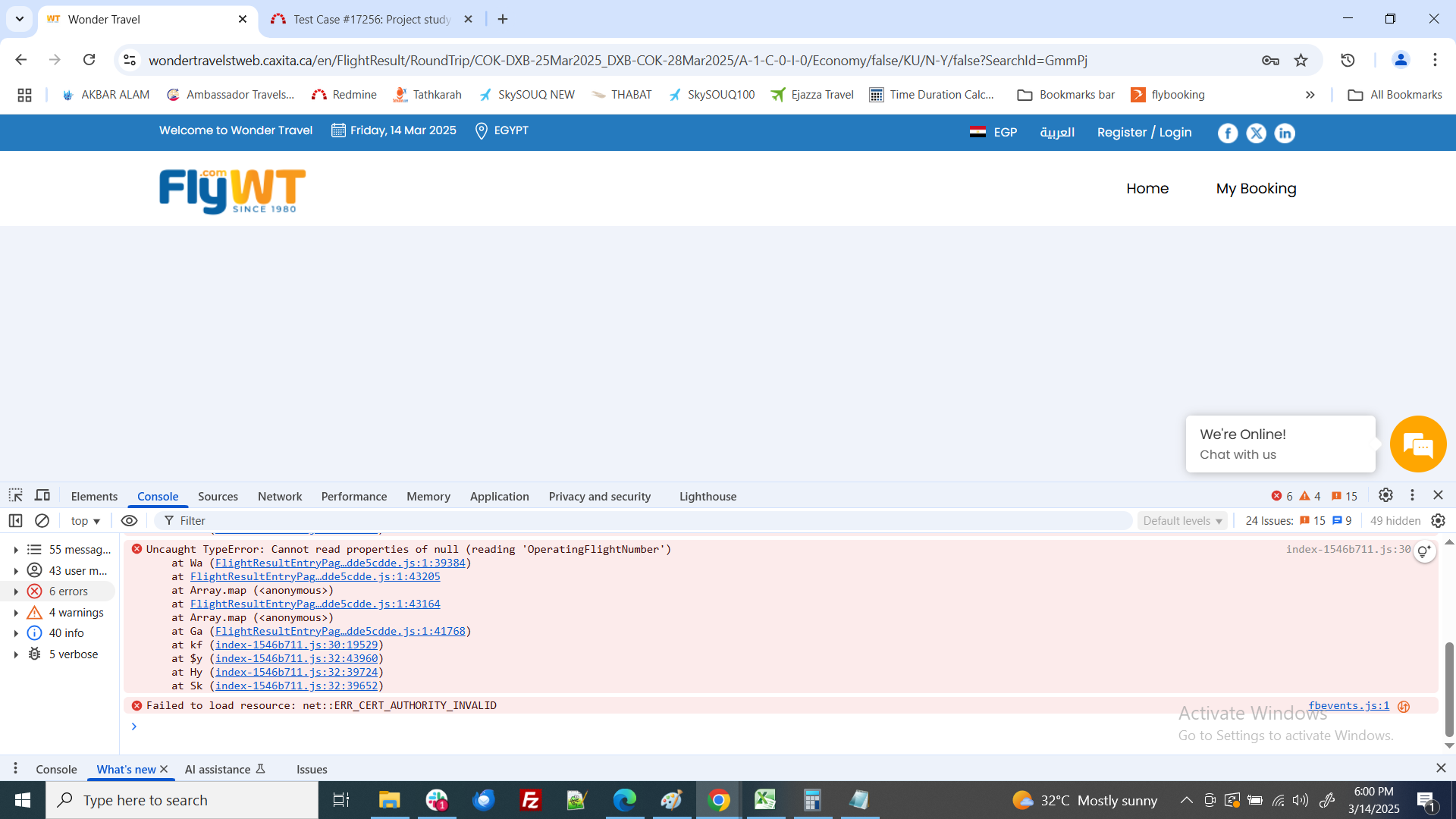Open the console settings gear next to hidden count

(x=1438, y=520)
